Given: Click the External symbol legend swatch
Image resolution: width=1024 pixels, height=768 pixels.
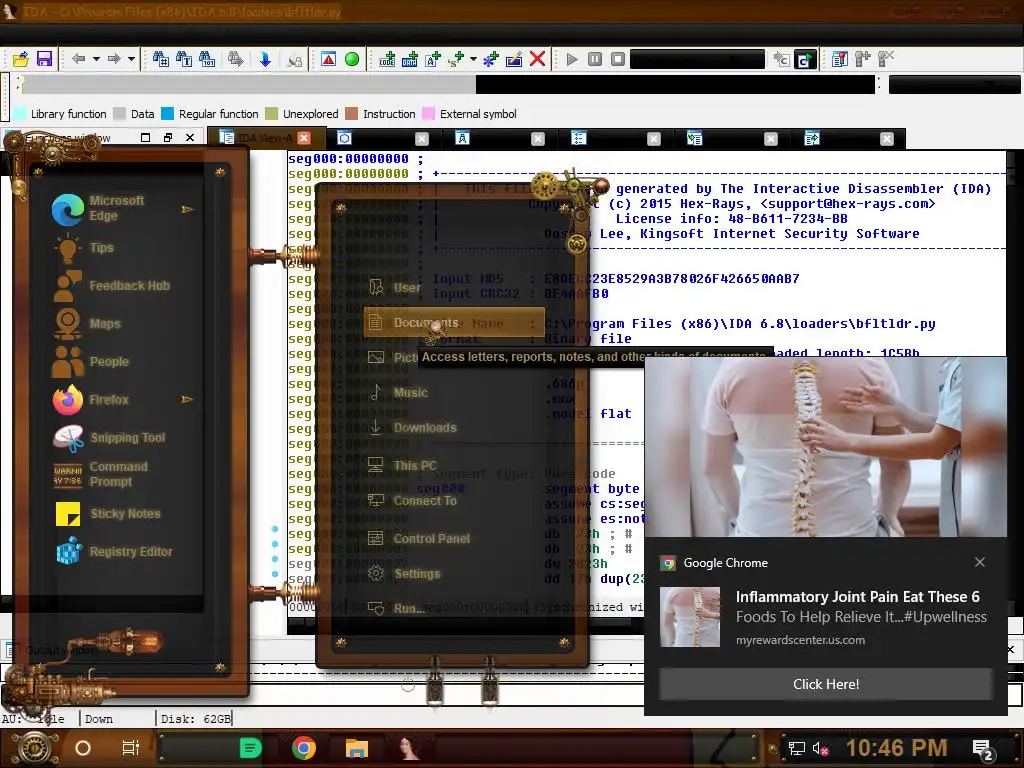Looking at the screenshot, I should pyautogui.click(x=428, y=114).
